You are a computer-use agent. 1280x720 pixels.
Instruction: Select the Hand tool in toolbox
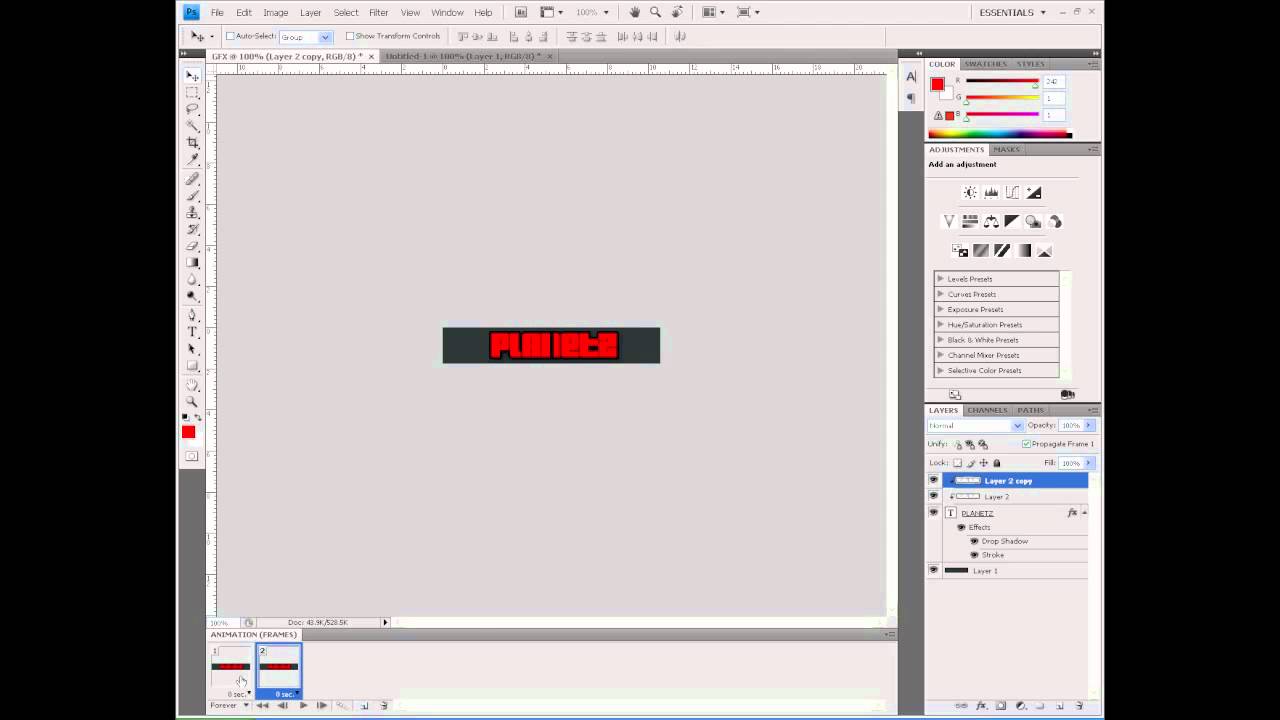coord(192,384)
